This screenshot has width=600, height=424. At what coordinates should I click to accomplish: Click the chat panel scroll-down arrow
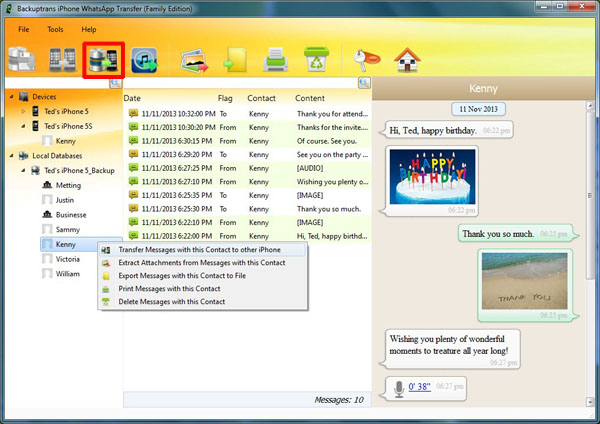[590, 401]
